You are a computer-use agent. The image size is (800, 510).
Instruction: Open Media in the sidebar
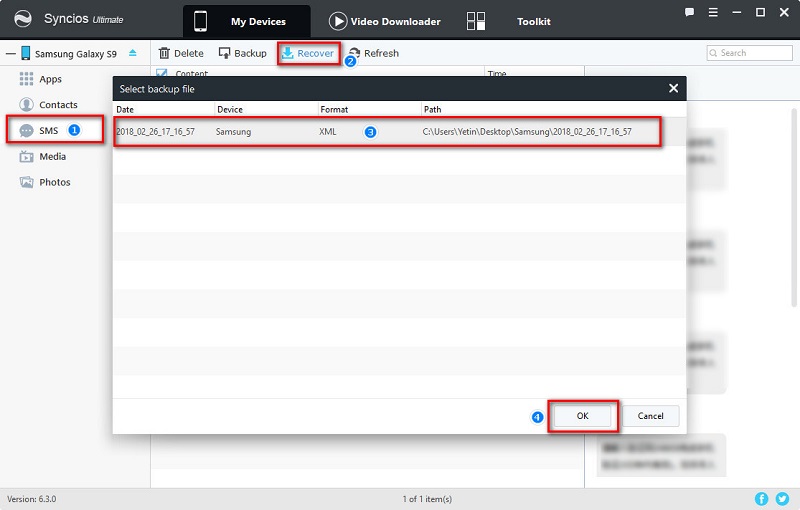pos(53,157)
